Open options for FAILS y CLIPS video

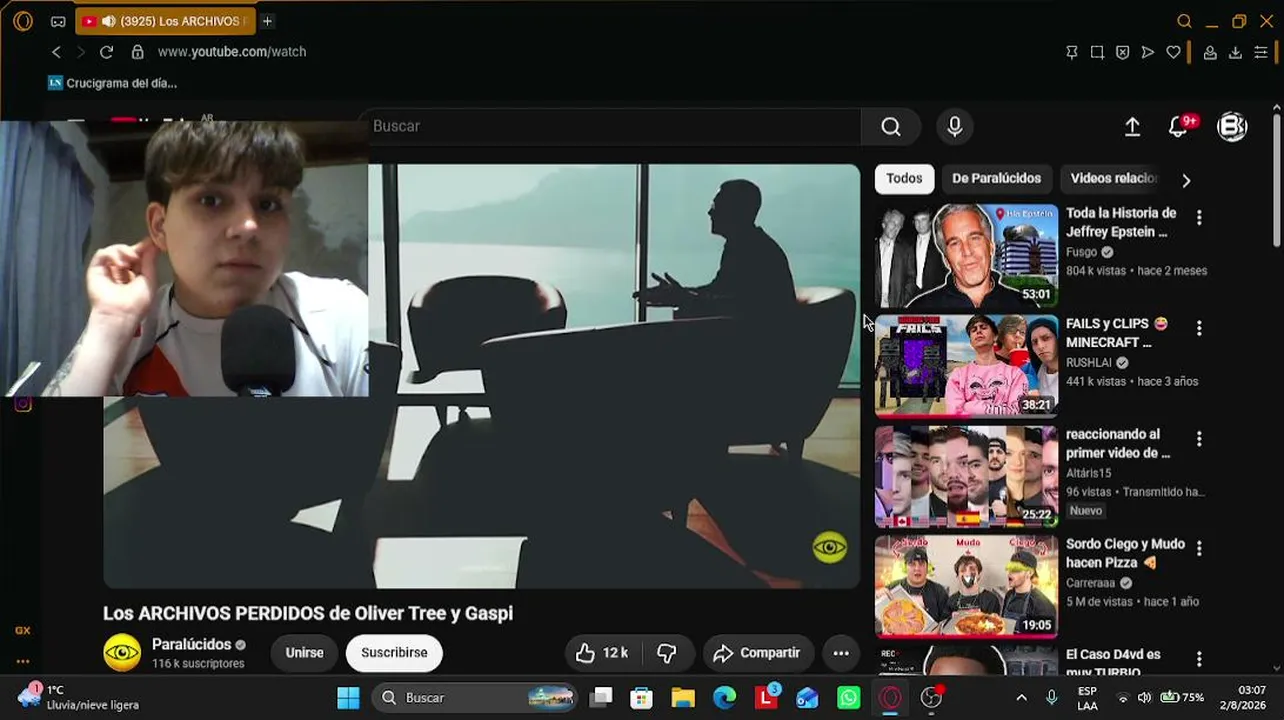(x=1199, y=328)
